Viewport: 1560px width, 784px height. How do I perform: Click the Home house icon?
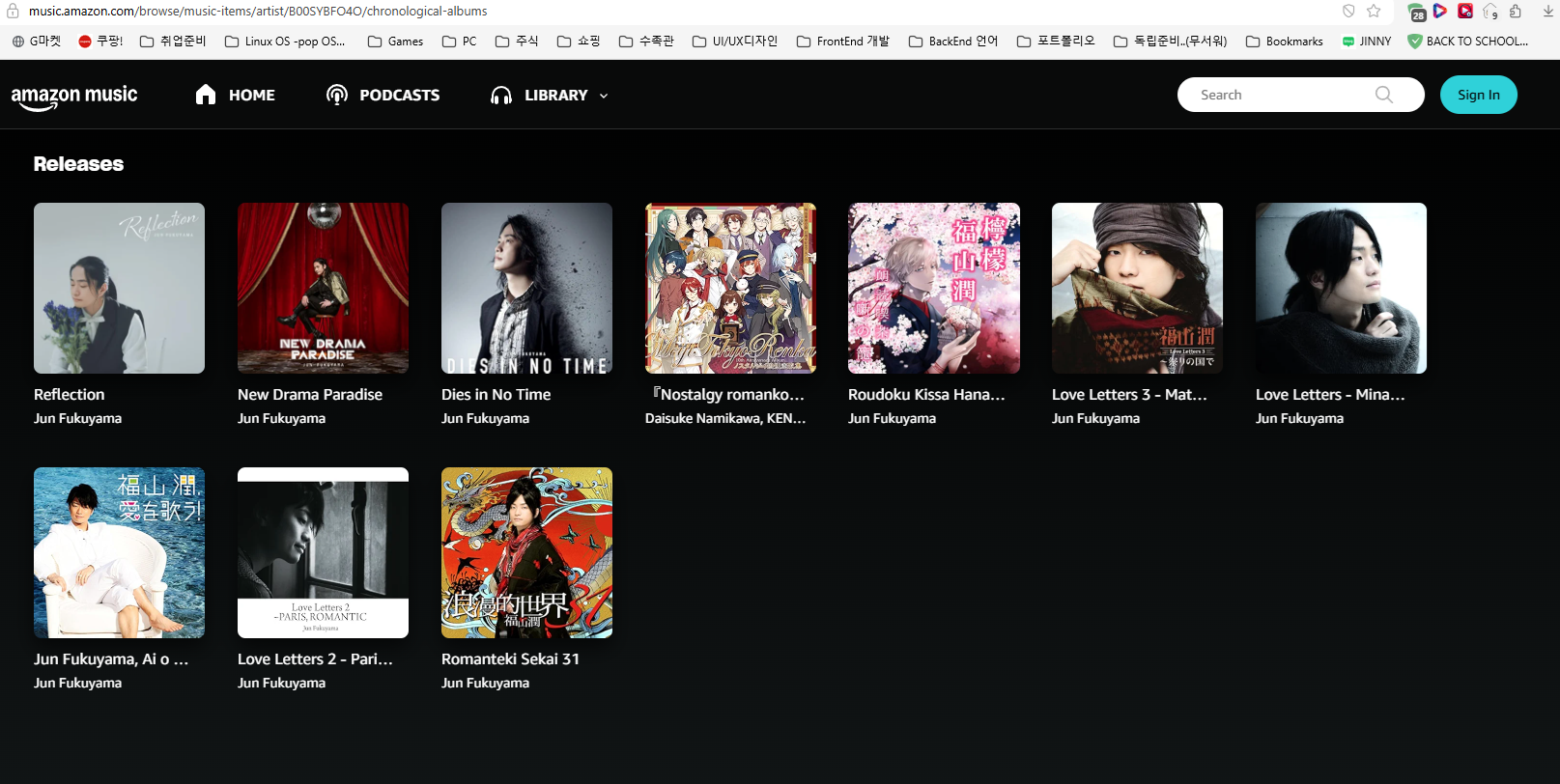click(206, 95)
